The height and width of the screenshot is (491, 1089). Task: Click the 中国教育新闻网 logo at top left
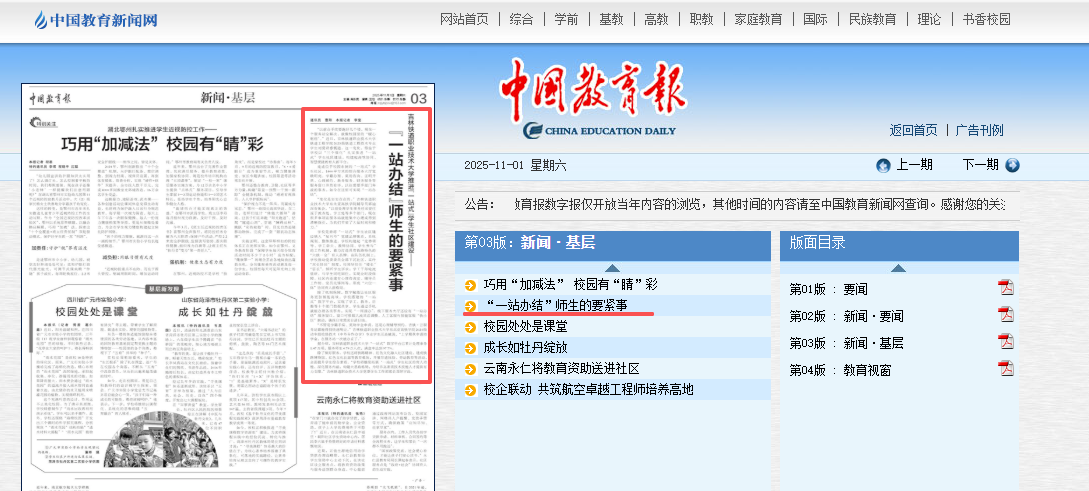pyautogui.click(x=95, y=20)
